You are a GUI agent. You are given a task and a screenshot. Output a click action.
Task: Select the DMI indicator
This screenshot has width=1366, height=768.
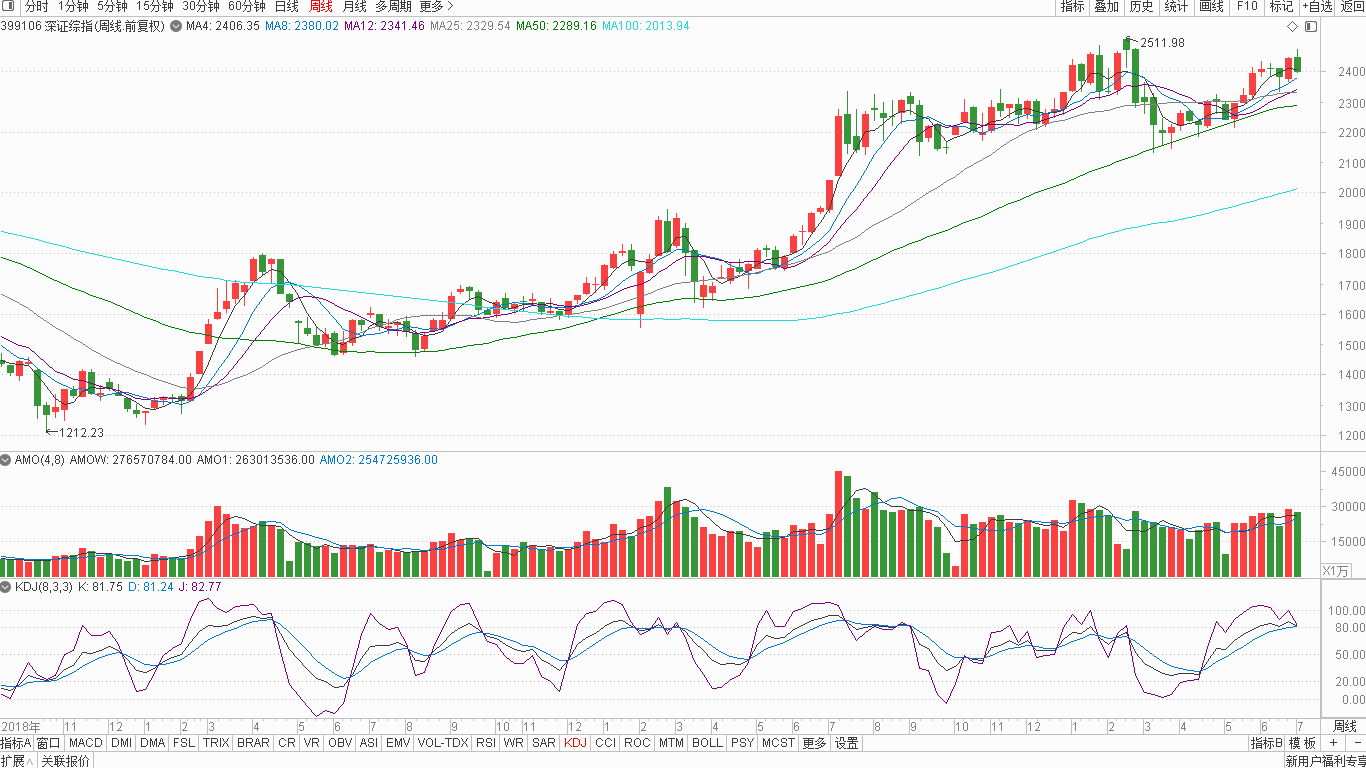coord(121,743)
